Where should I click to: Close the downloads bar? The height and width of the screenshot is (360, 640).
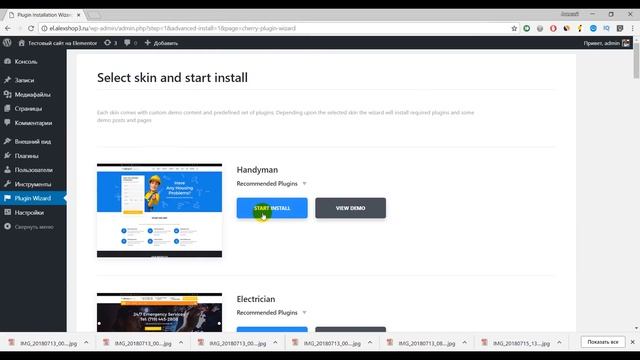click(x=632, y=342)
